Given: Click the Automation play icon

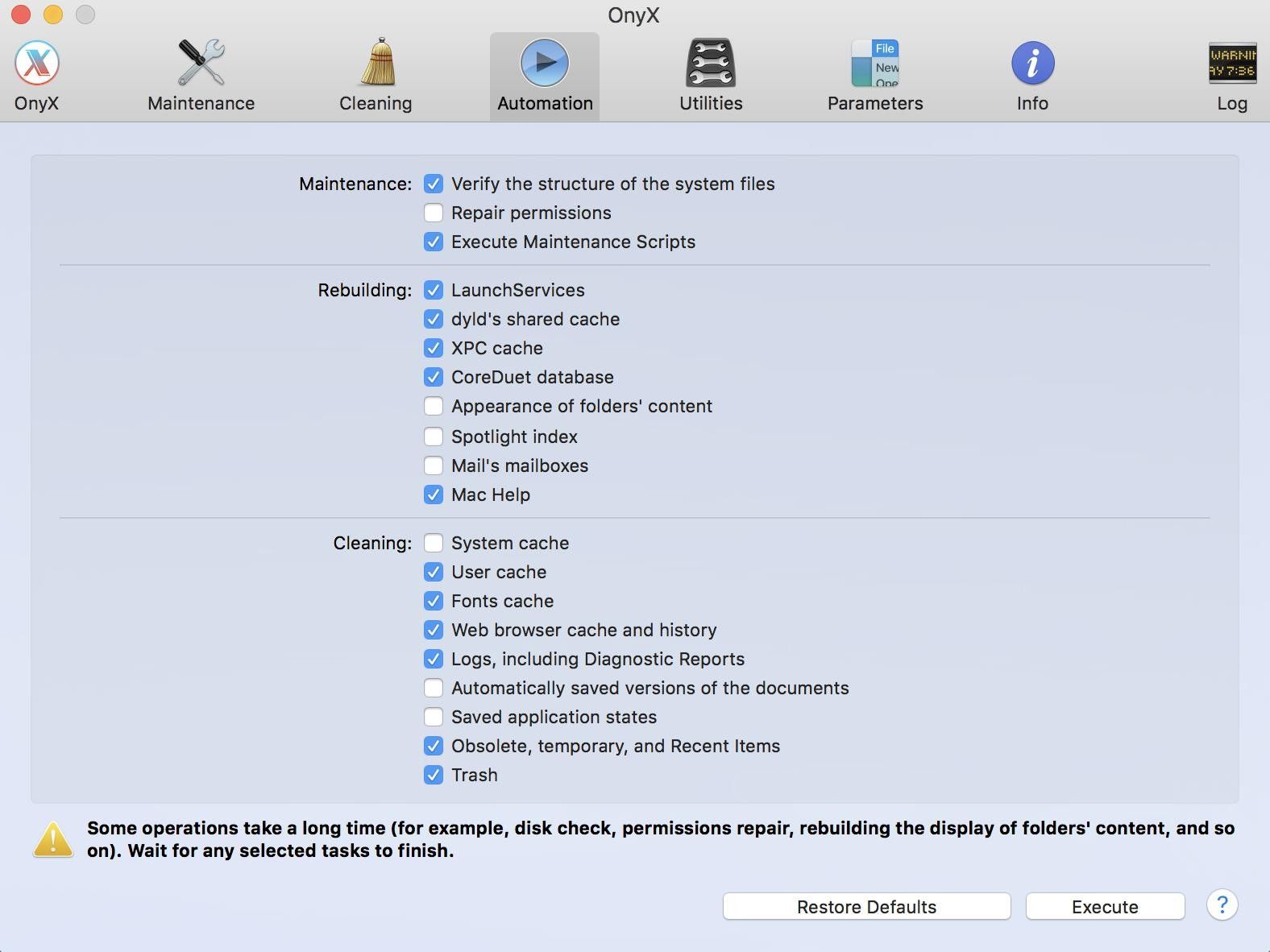Looking at the screenshot, I should tap(545, 64).
